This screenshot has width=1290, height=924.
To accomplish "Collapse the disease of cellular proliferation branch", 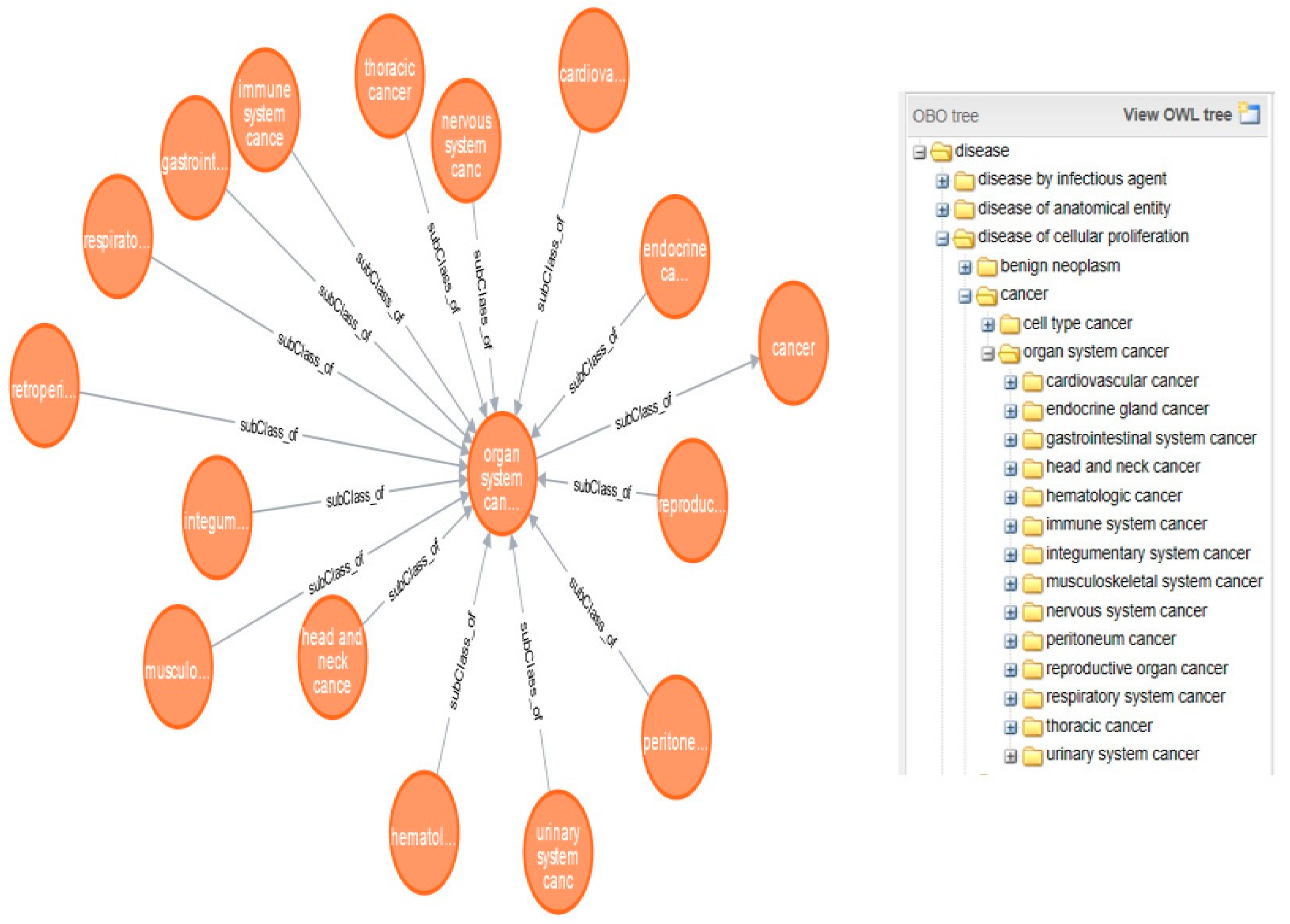I will (943, 238).
